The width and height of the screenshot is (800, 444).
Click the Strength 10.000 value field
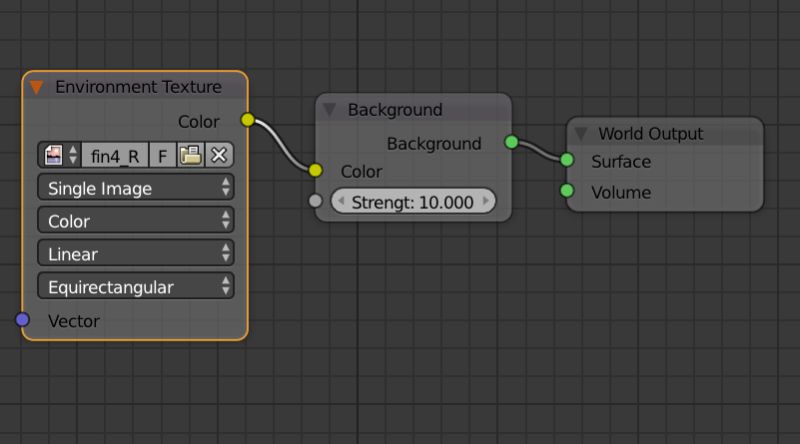pyautogui.click(x=413, y=202)
